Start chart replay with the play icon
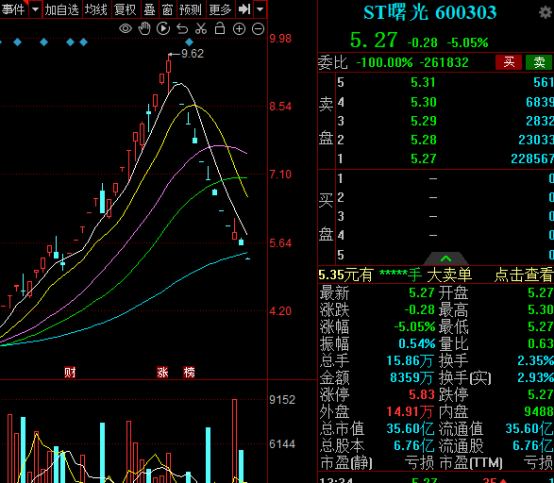The height and width of the screenshot is (483, 554). 163,29
